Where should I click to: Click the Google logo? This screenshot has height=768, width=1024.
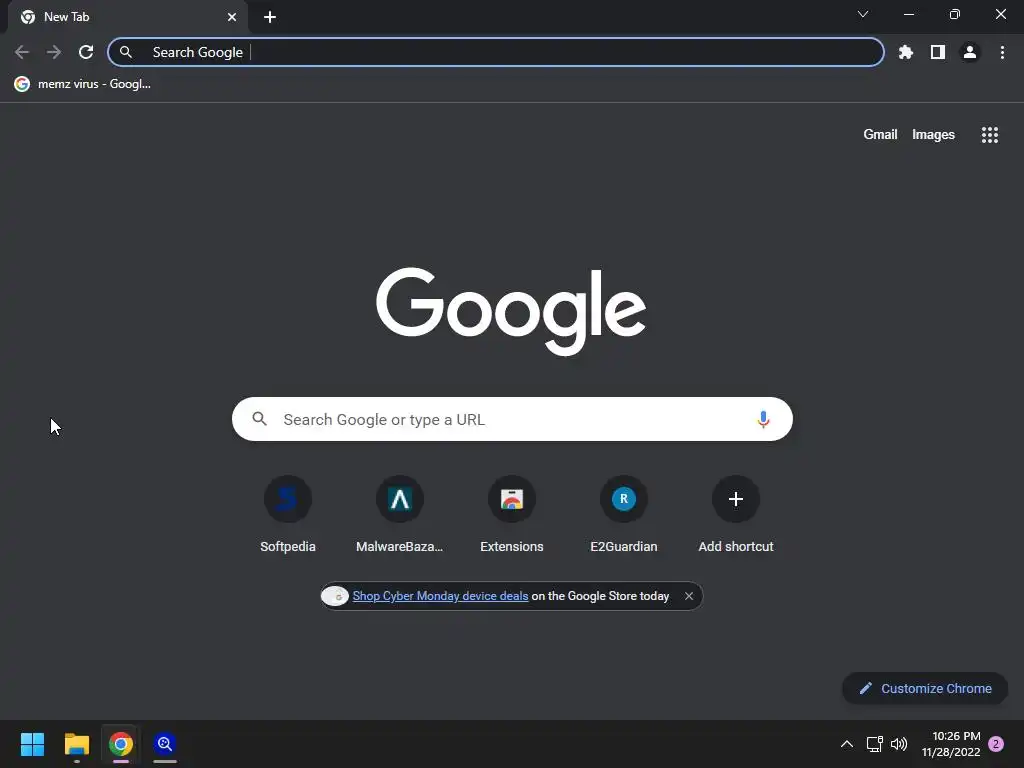click(511, 311)
